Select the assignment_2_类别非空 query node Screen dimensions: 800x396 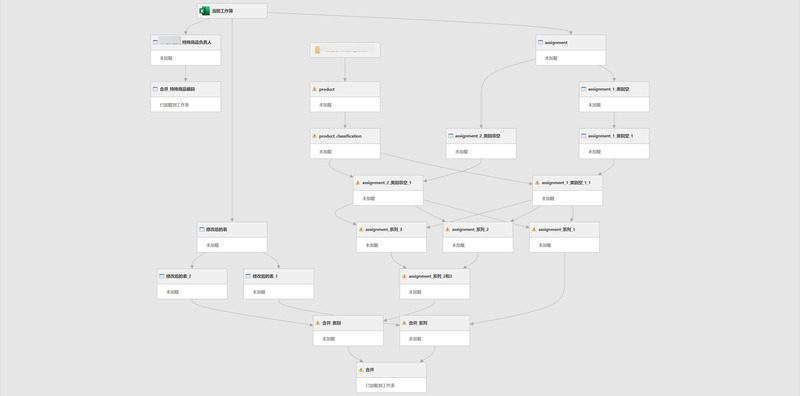[481, 143]
